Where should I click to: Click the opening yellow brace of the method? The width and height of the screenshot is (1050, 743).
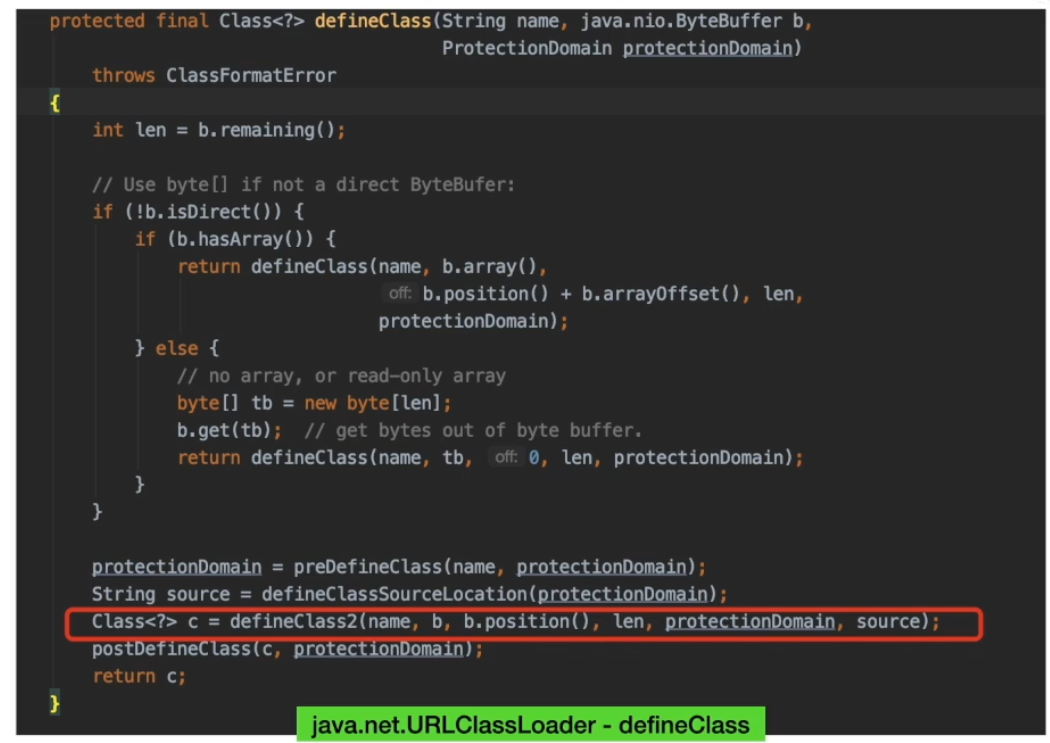(x=55, y=103)
